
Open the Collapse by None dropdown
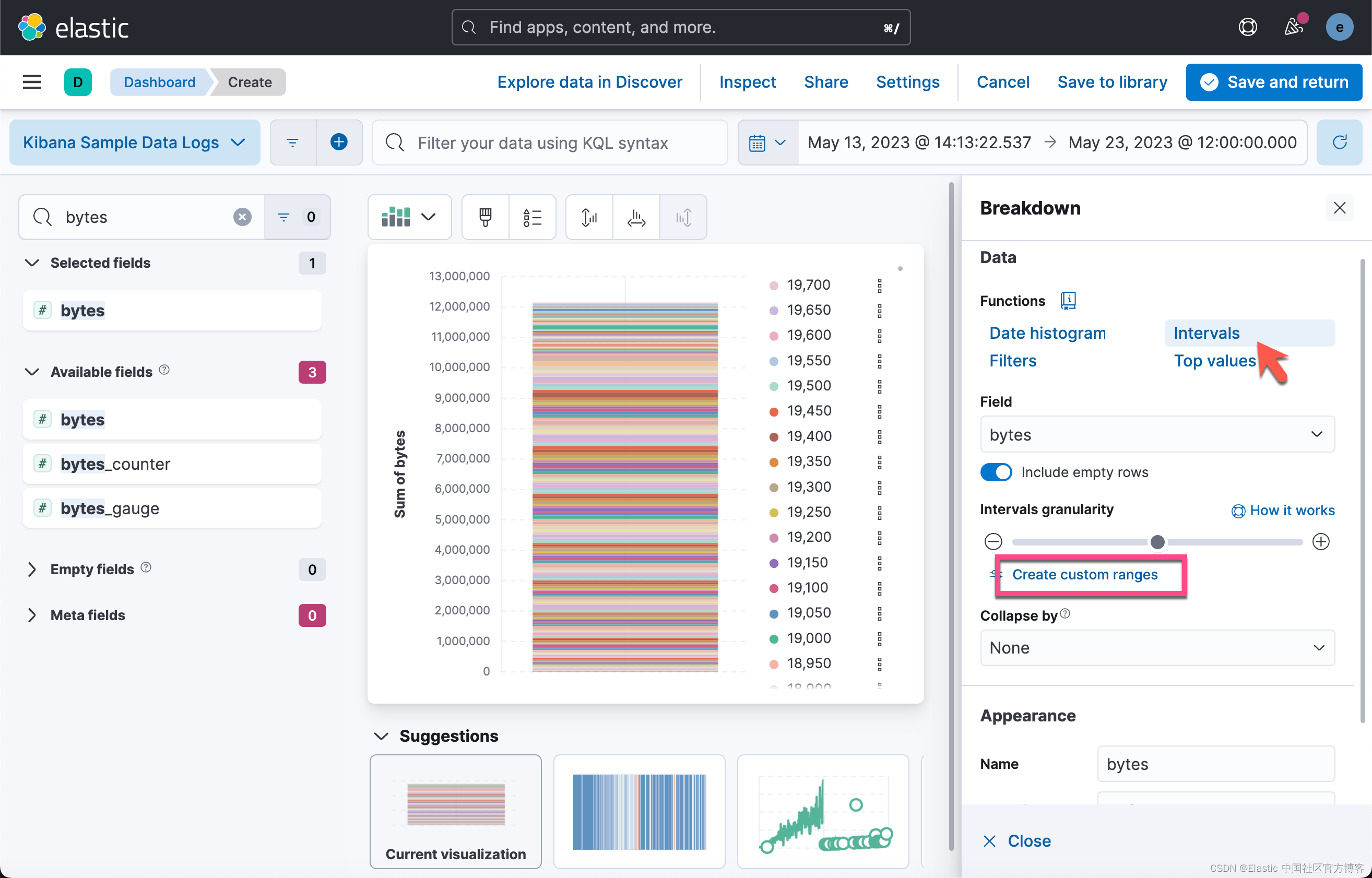point(1157,648)
